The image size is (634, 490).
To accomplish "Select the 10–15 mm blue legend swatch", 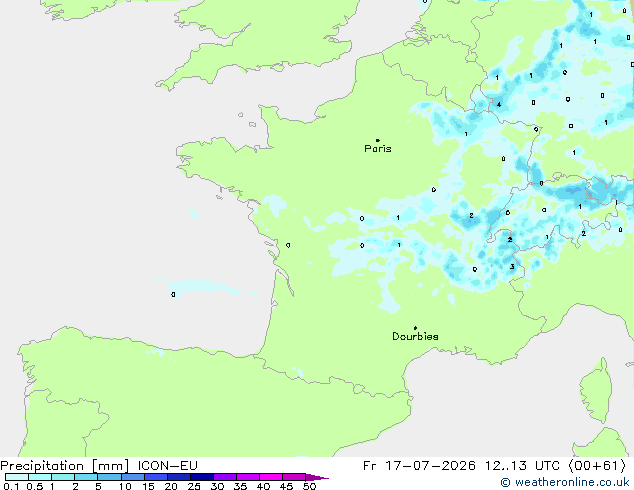I will (132, 477).
